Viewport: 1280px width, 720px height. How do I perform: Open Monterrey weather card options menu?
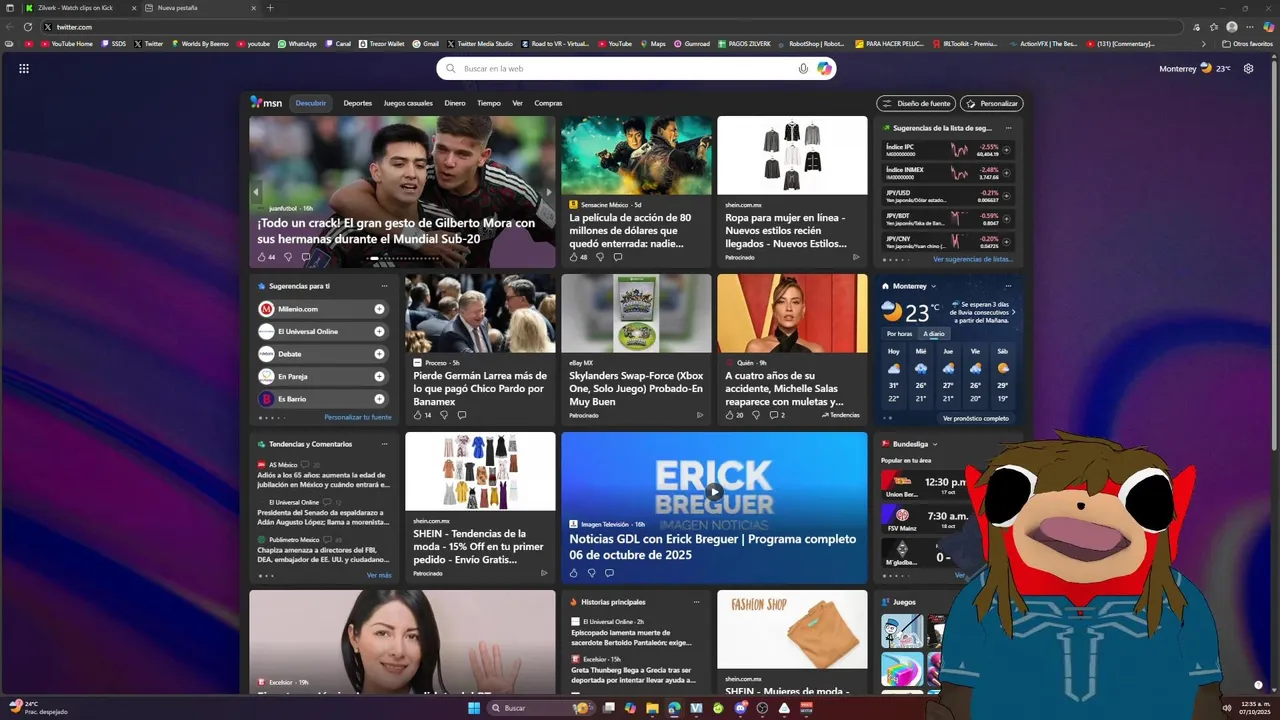tap(1008, 286)
